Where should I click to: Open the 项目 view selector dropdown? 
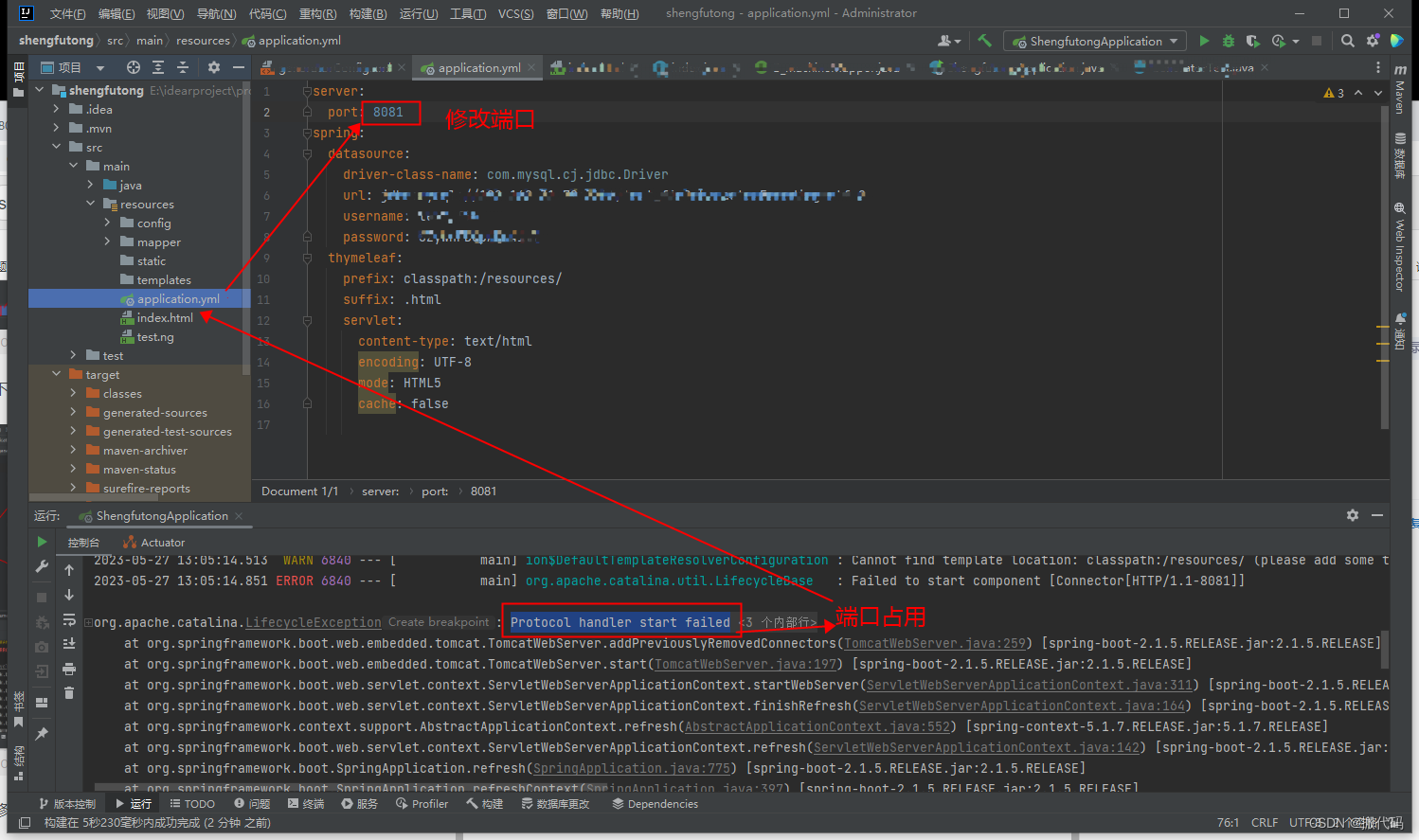pyautogui.click(x=74, y=67)
